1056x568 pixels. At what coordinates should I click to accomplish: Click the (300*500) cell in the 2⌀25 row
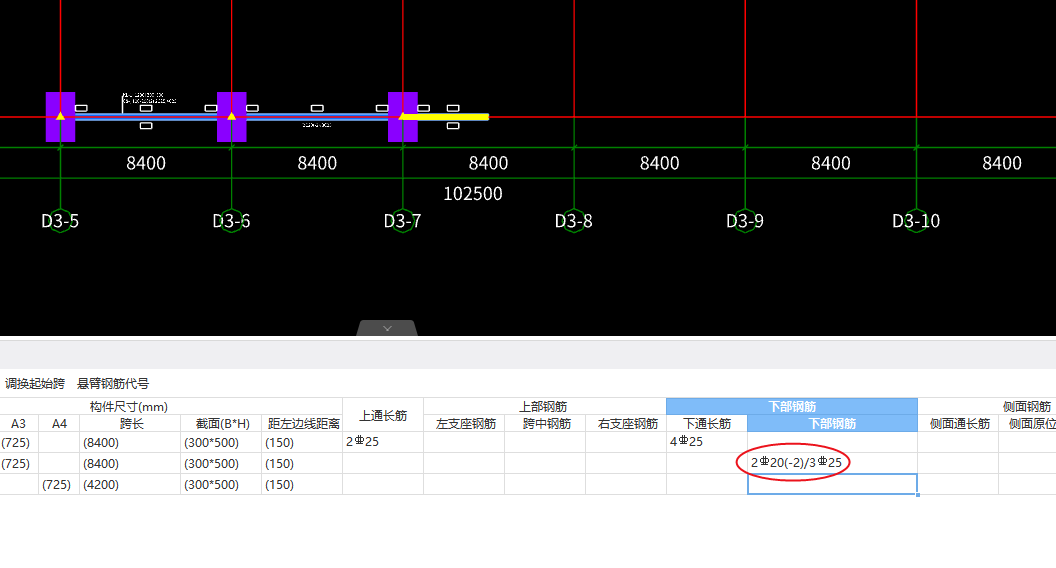pos(221,442)
